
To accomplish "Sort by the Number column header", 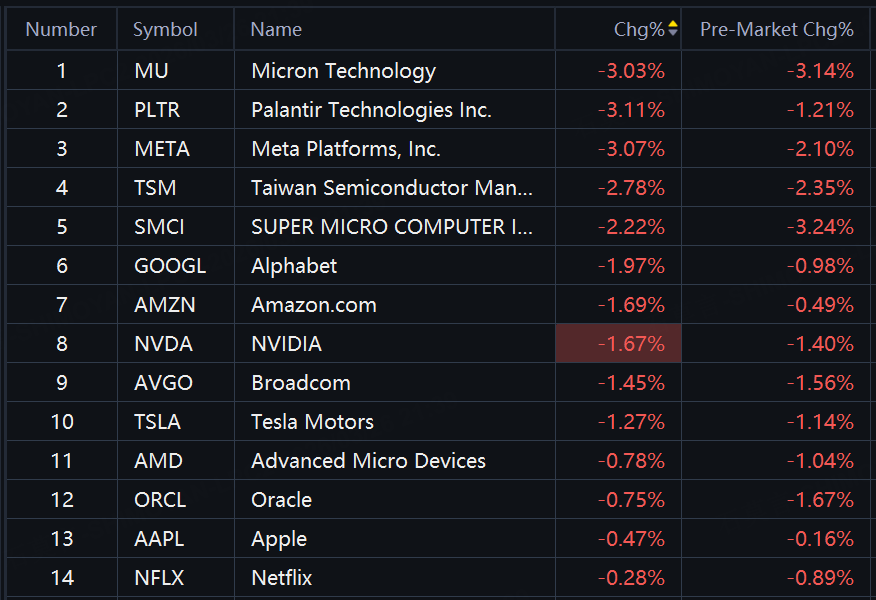I will coord(61,30).
